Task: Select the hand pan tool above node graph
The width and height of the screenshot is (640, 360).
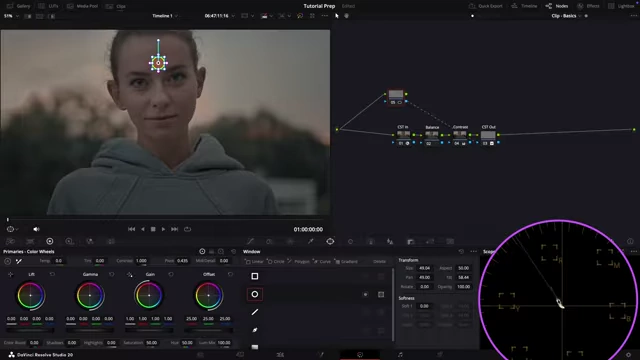Action: point(347,16)
